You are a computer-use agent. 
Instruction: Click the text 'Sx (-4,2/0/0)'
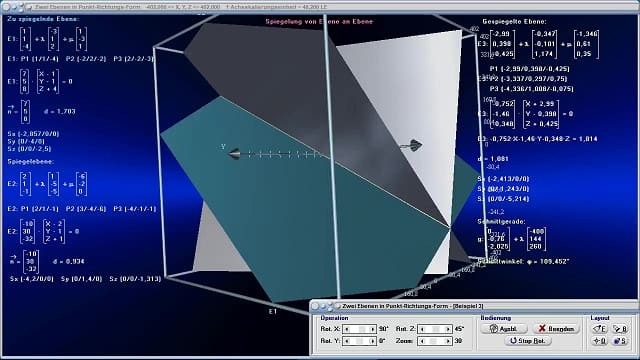(32, 279)
